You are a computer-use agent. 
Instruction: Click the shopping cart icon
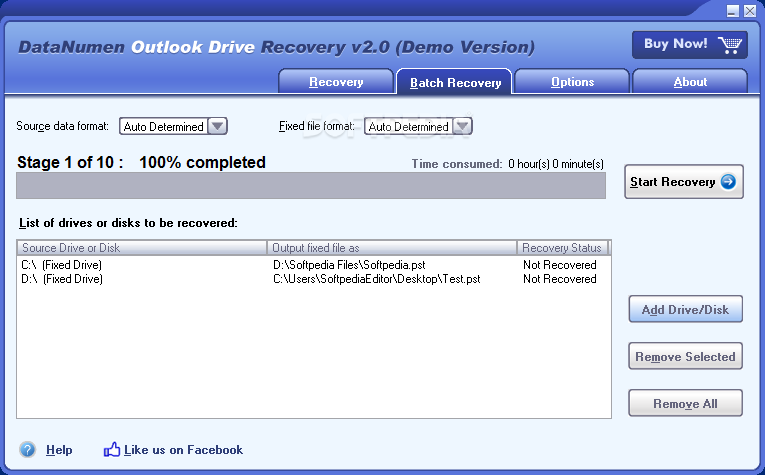tap(730, 45)
